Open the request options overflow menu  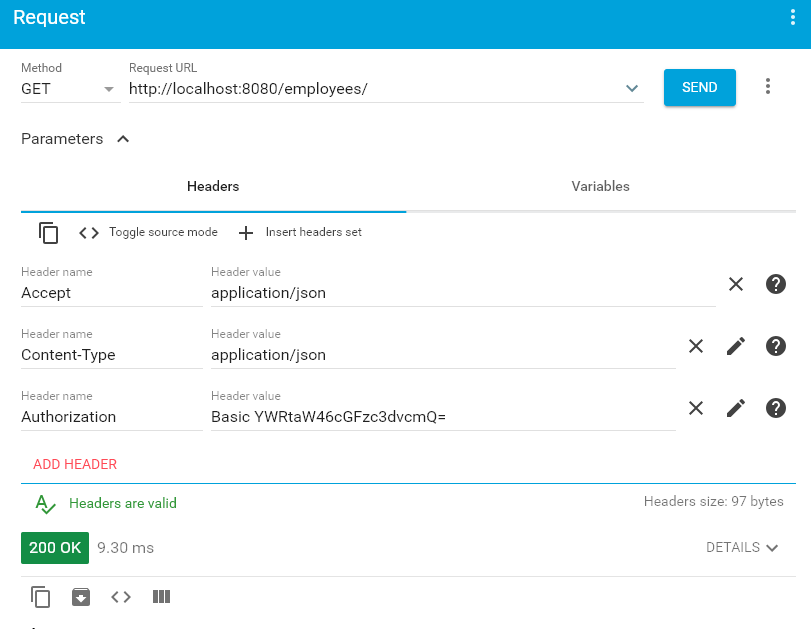coord(767,87)
